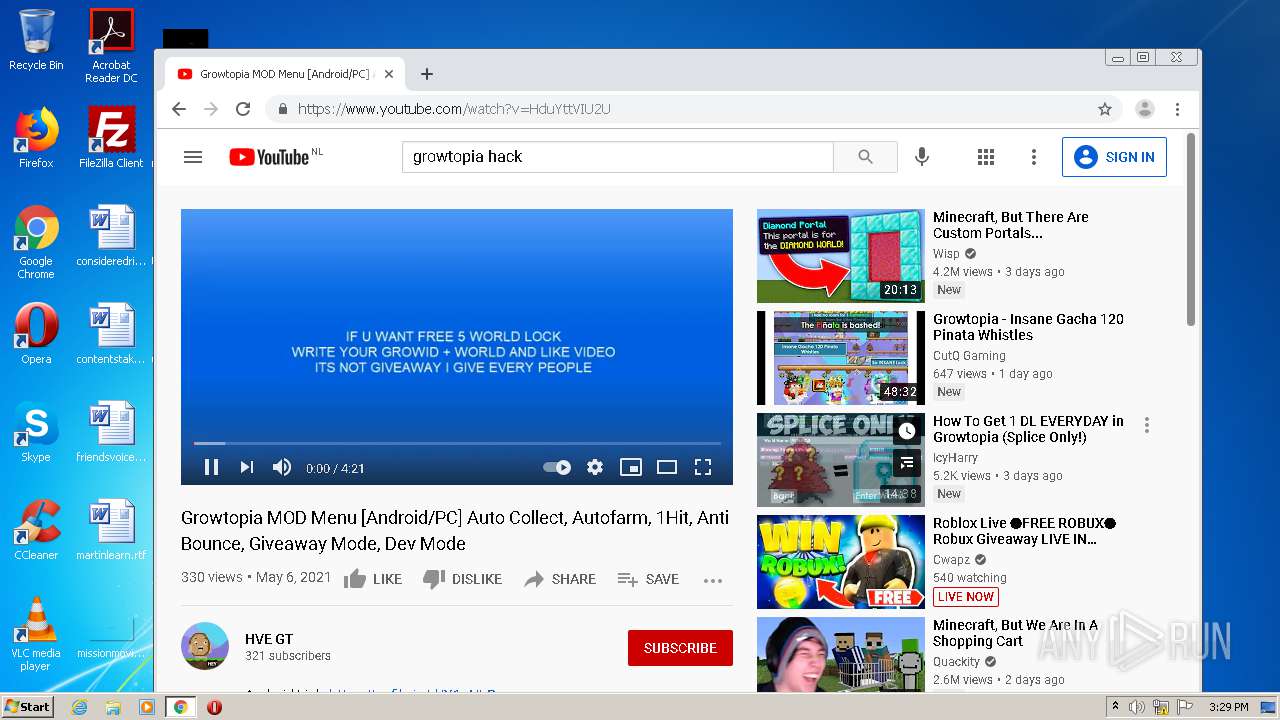
Task: Open Chrome profile avatar icon
Action: pos(1145,109)
